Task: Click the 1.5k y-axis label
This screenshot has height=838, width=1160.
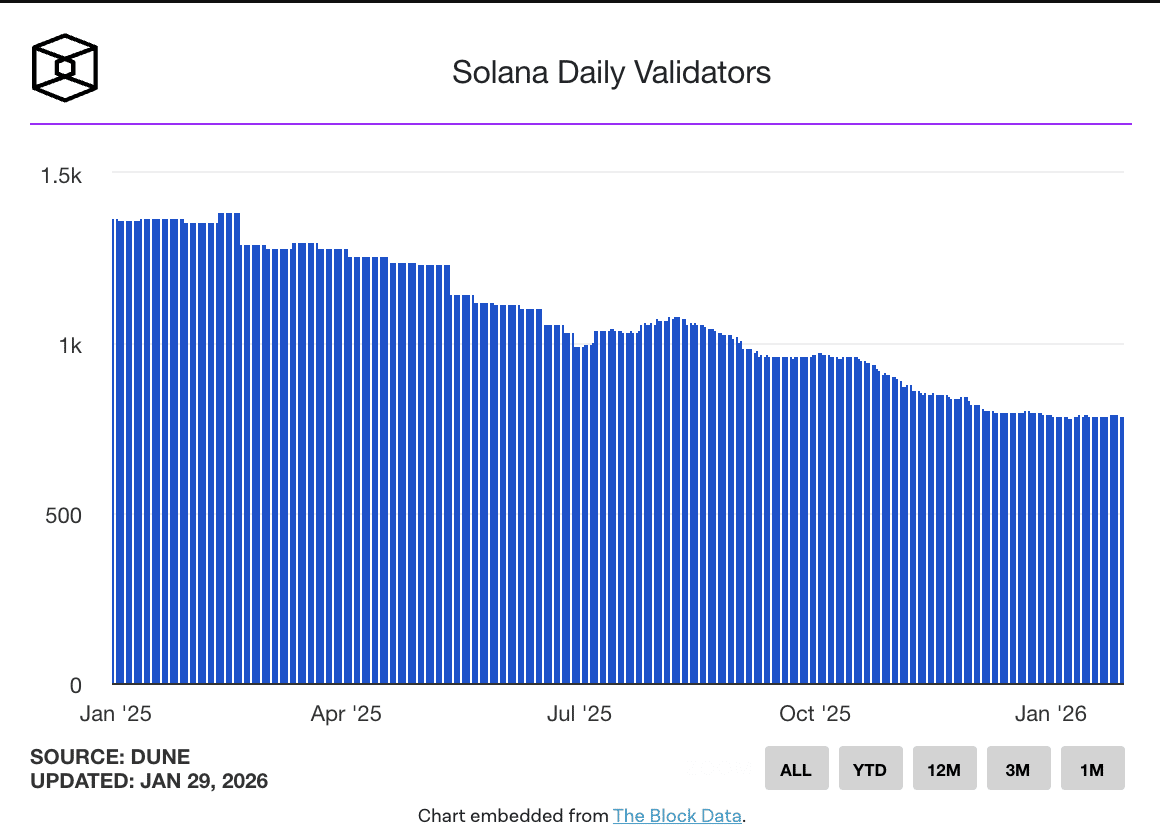Action: point(61,175)
